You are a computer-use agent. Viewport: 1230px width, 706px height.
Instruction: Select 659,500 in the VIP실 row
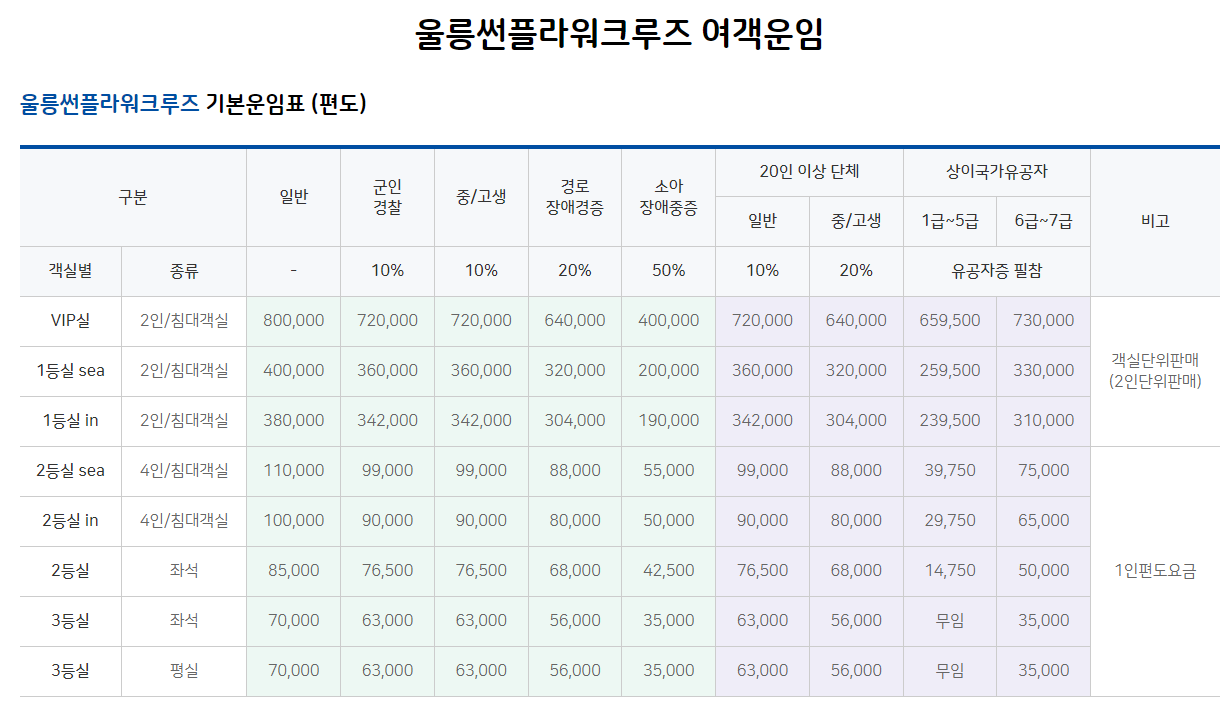coord(950,321)
